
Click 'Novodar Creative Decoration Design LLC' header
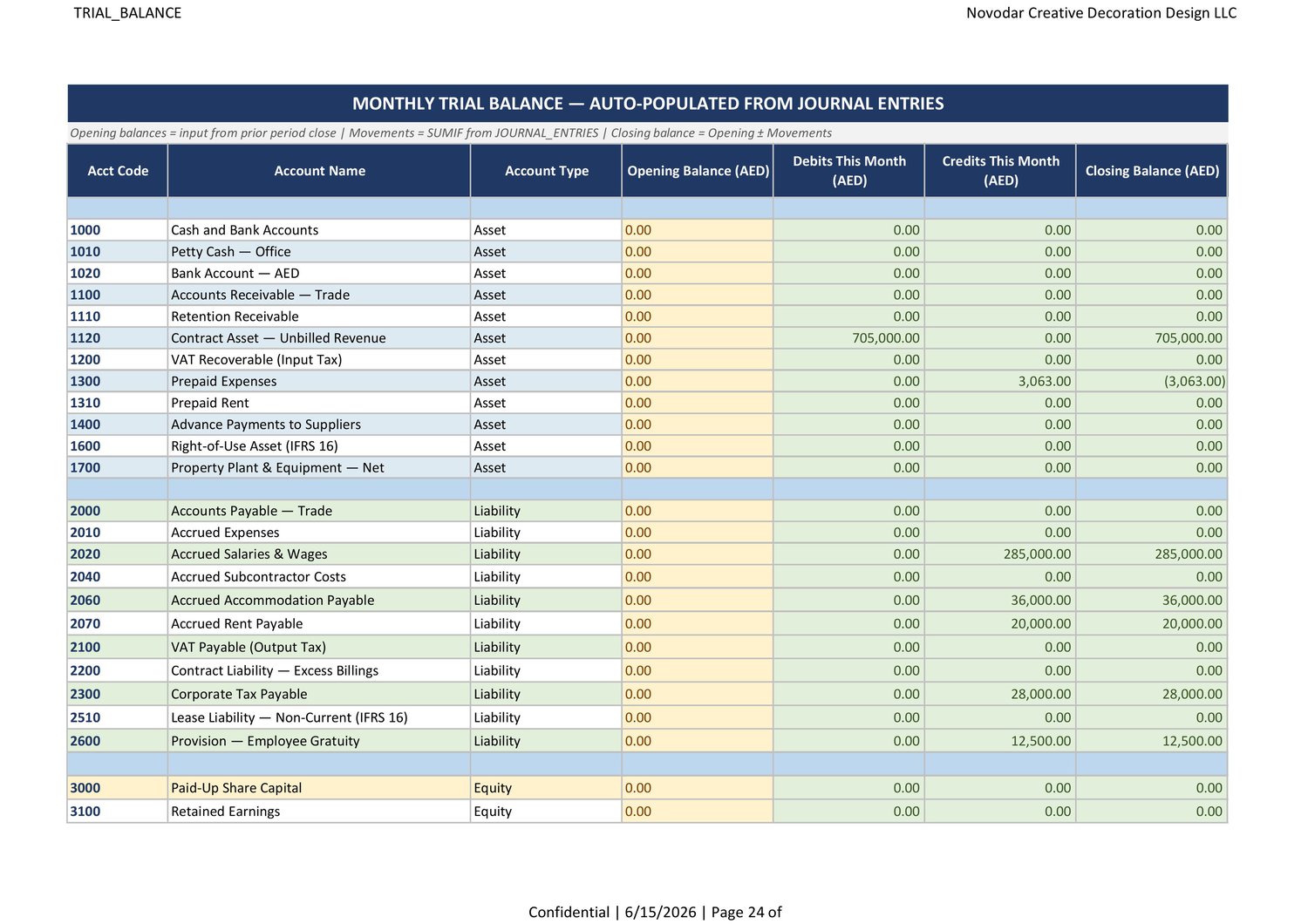coord(1101,13)
